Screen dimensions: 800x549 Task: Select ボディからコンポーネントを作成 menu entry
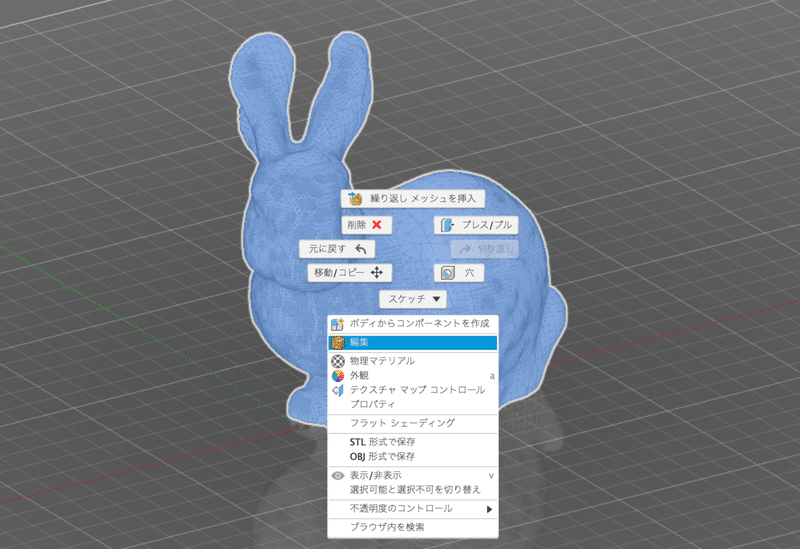[x=413, y=323]
